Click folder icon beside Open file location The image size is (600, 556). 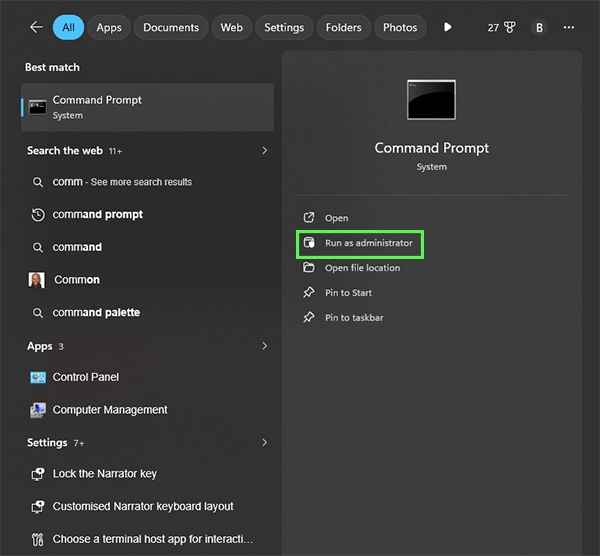point(309,267)
